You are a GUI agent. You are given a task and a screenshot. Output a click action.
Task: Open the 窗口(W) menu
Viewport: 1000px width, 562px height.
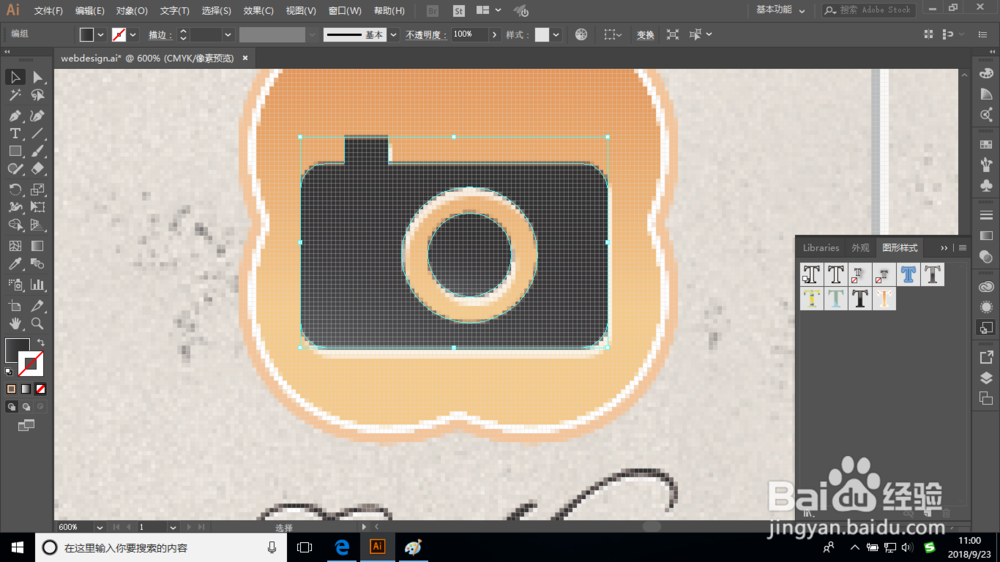tap(344, 11)
